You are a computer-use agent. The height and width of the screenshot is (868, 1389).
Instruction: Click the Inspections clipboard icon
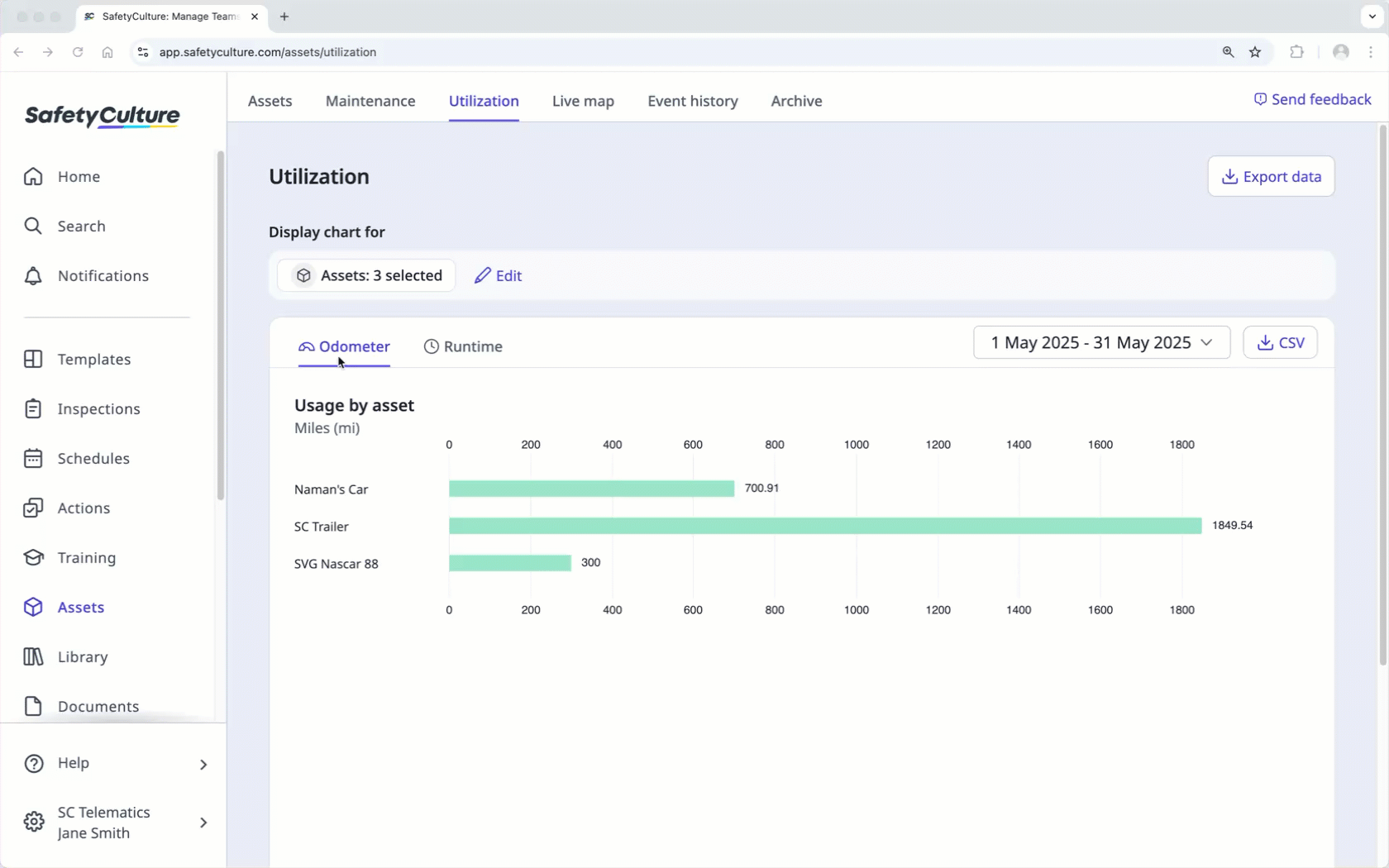pos(33,408)
